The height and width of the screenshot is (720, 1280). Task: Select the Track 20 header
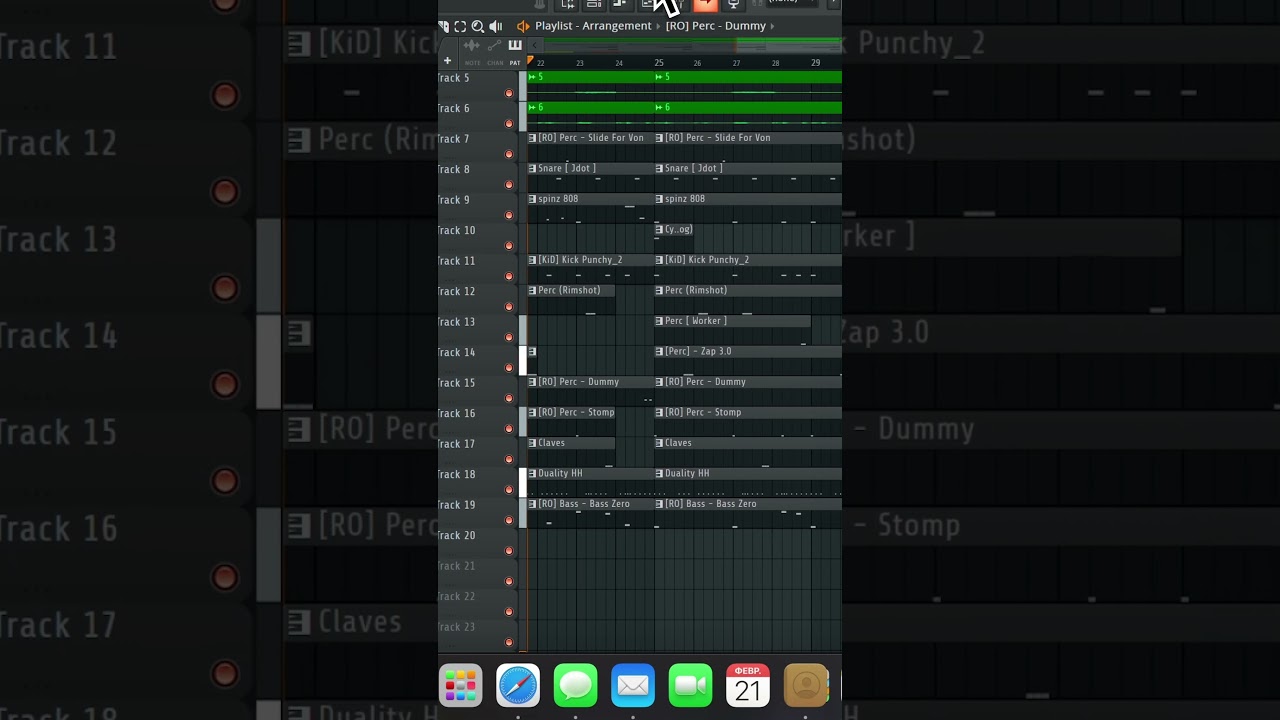click(478, 543)
